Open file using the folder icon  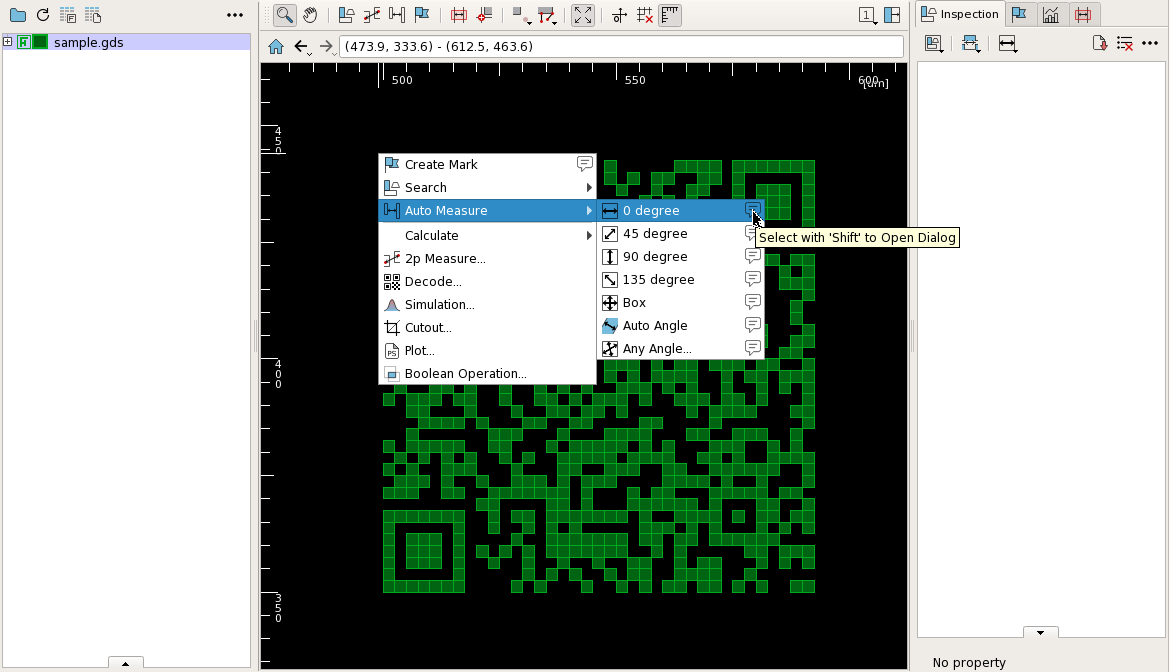tap(18, 15)
